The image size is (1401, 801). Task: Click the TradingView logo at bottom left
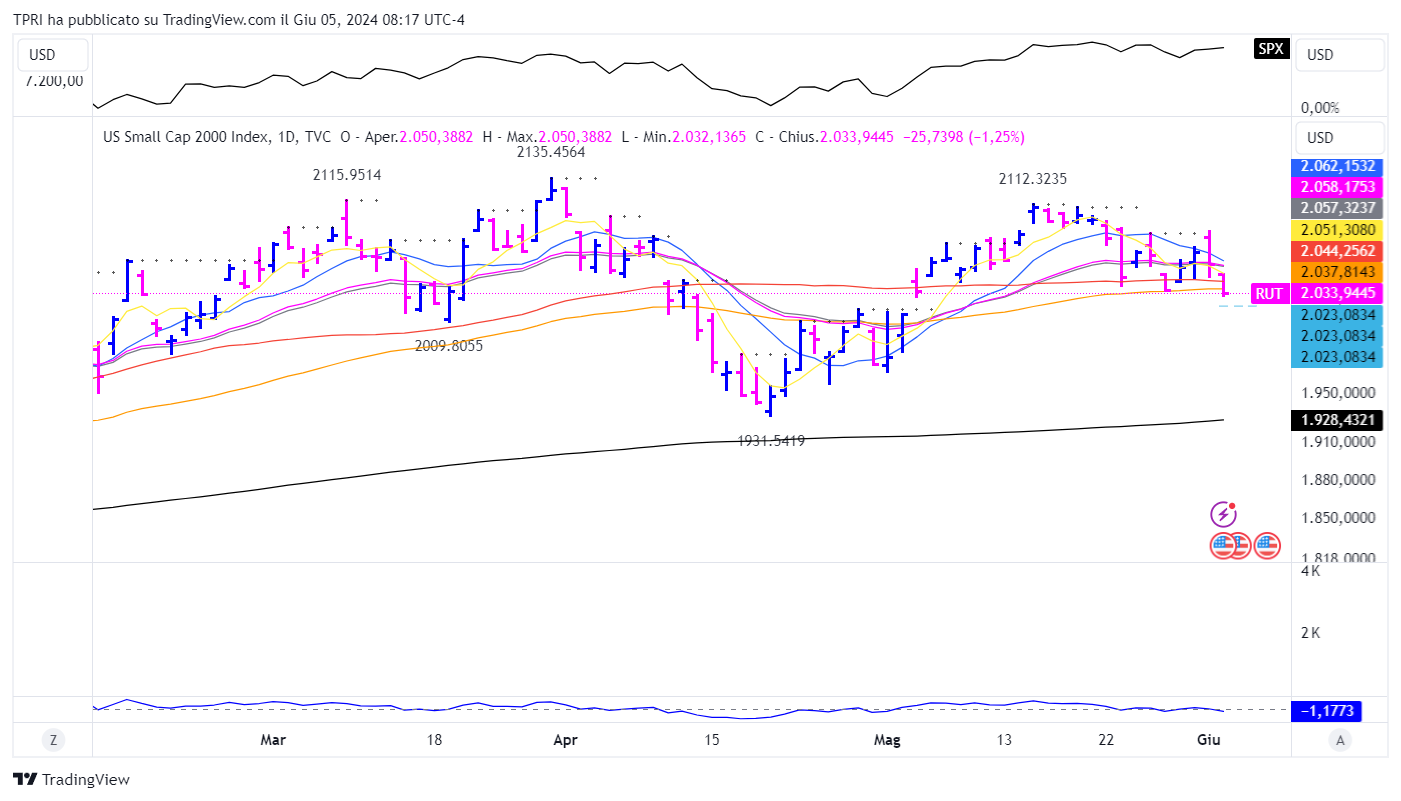pyautogui.click(x=71, y=780)
